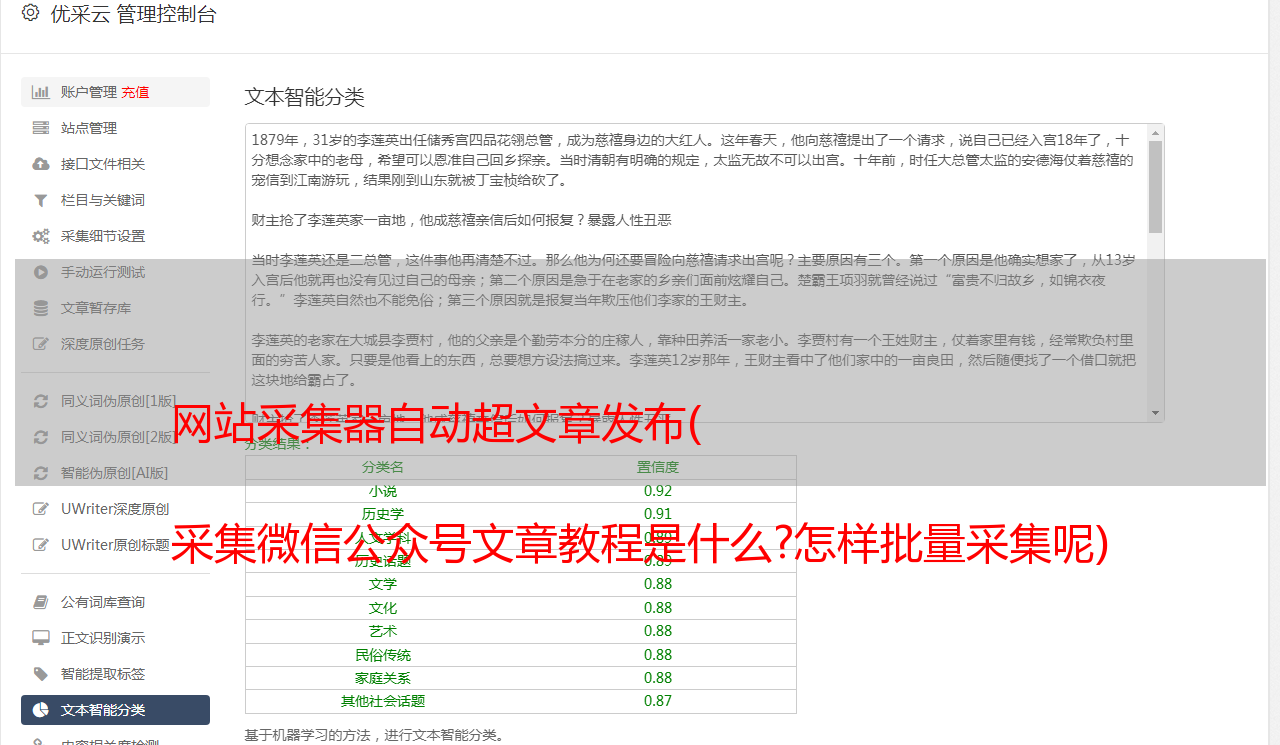Open UWriter深度原创 page
The width and height of the screenshot is (1280, 745).
[115, 509]
